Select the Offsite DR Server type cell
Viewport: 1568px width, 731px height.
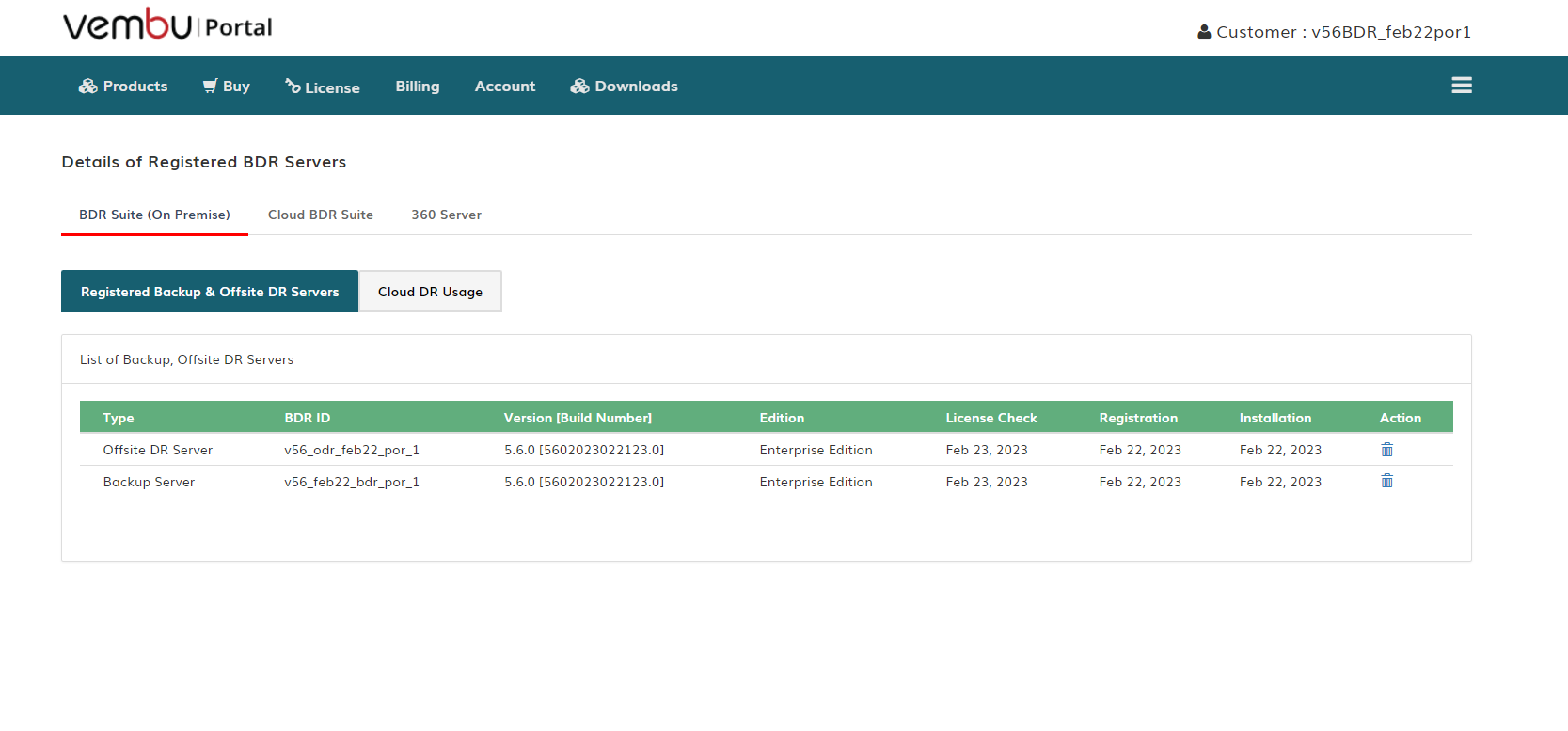[158, 450]
